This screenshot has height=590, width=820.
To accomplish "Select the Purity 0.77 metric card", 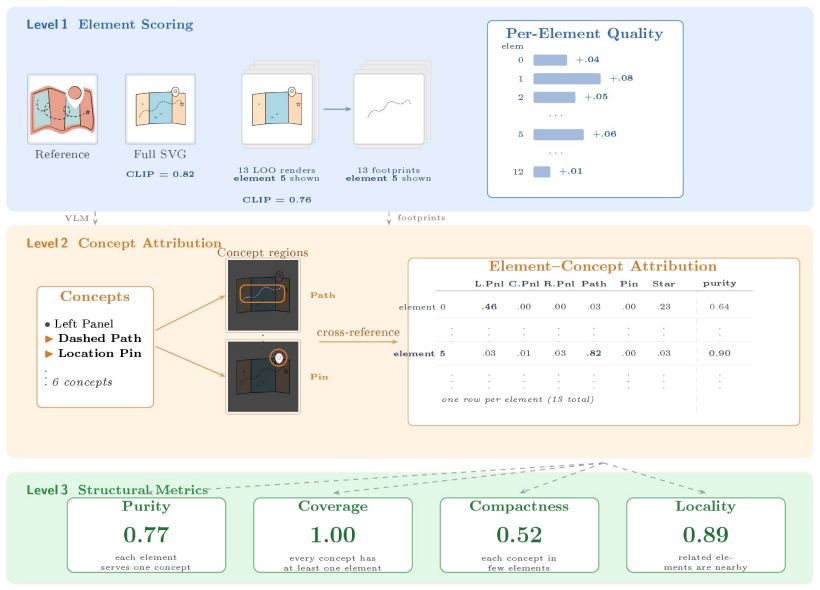I will [x=146, y=535].
